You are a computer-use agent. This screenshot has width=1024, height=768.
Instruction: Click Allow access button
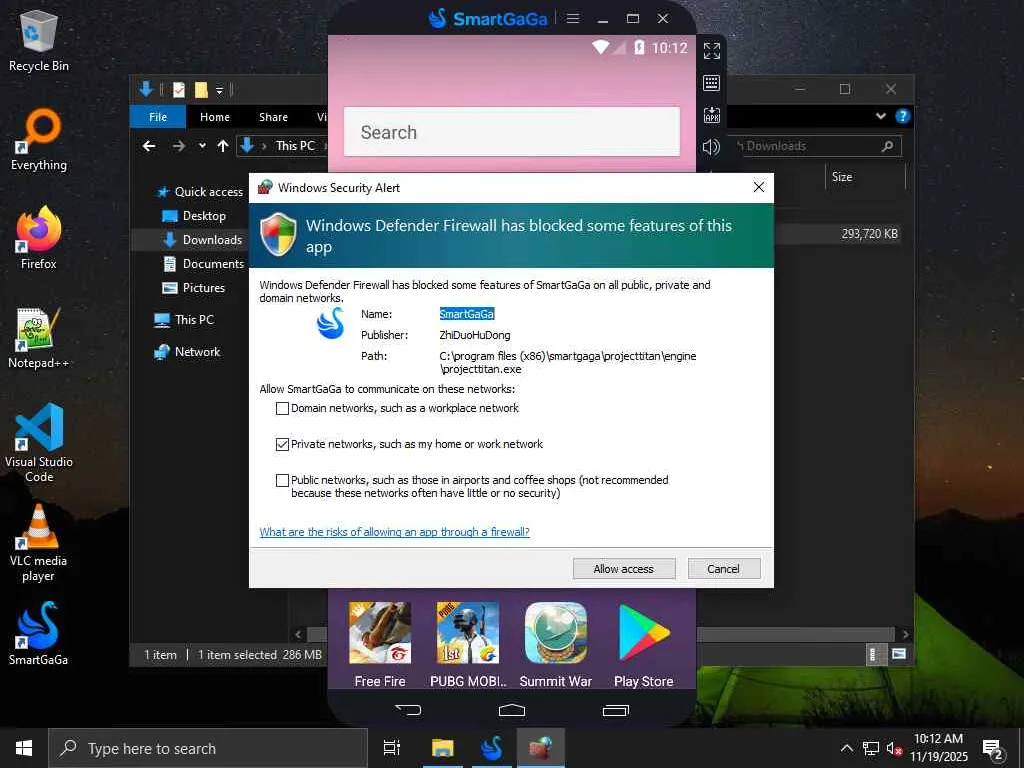click(624, 569)
